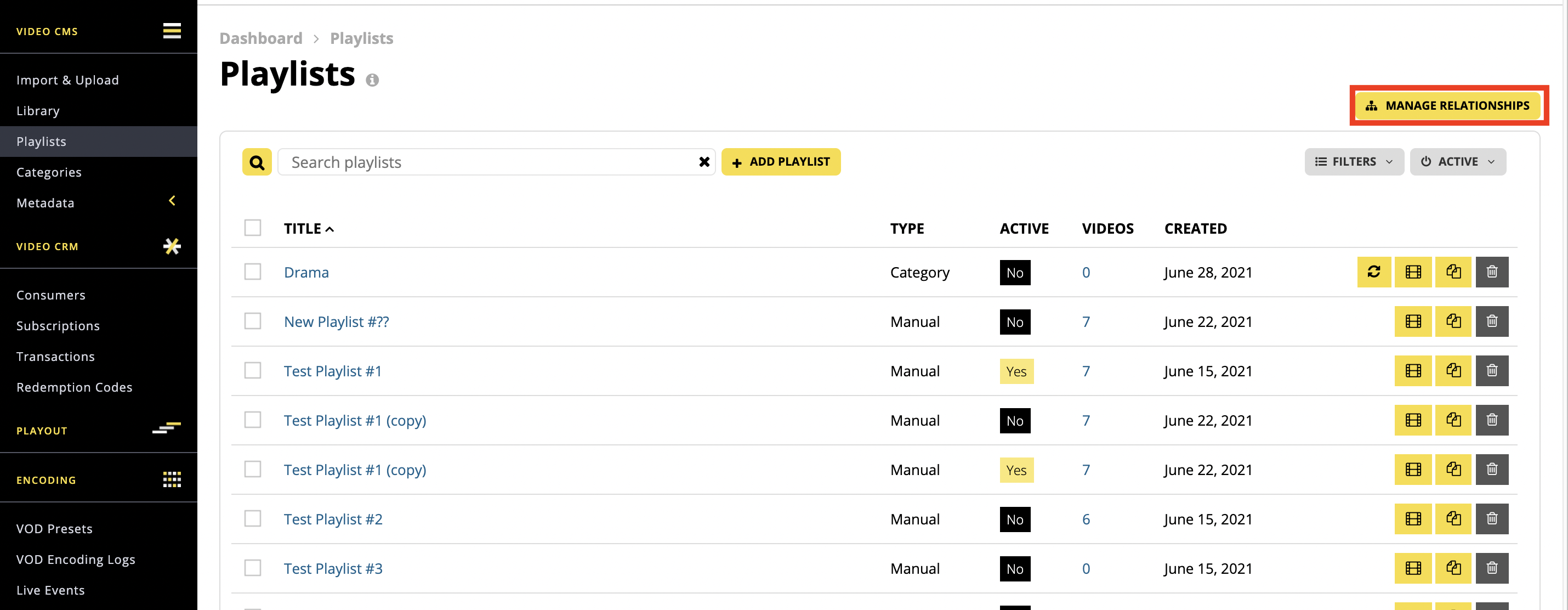Duplicate Test Playlist #3
Image resolution: width=1568 pixels, height=610 pixels.
pos(1453,568)
